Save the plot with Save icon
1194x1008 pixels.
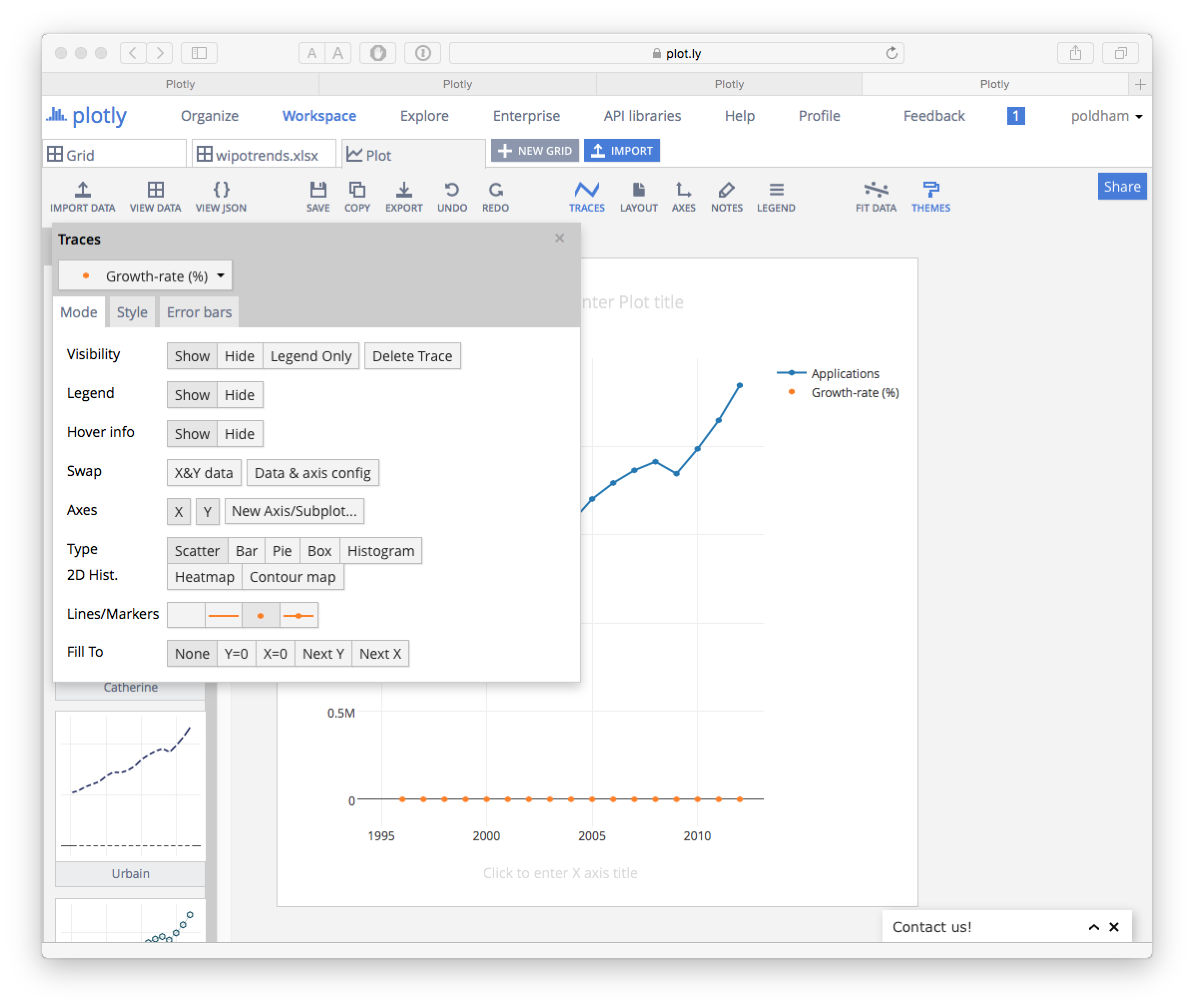click(x=318, y=197)
